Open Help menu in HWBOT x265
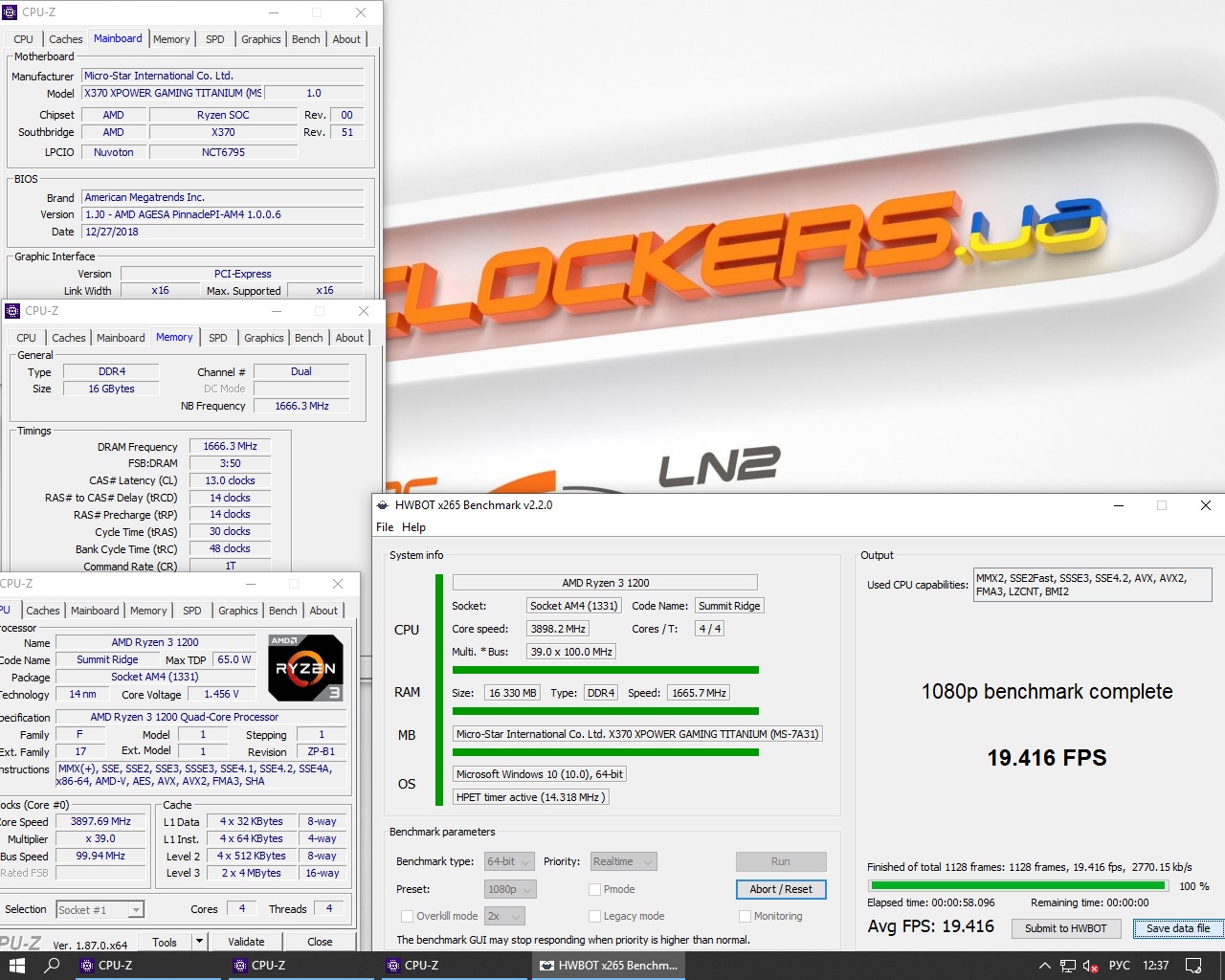 click(x=413, y=527)
